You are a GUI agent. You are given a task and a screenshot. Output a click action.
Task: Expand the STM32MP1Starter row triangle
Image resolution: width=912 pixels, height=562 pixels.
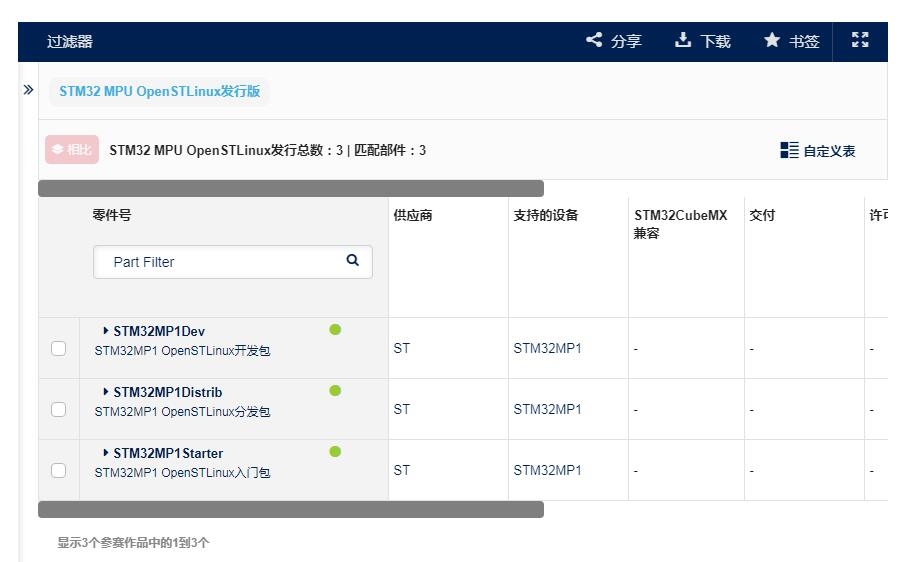pyautogui.click(x=106, y=453)
